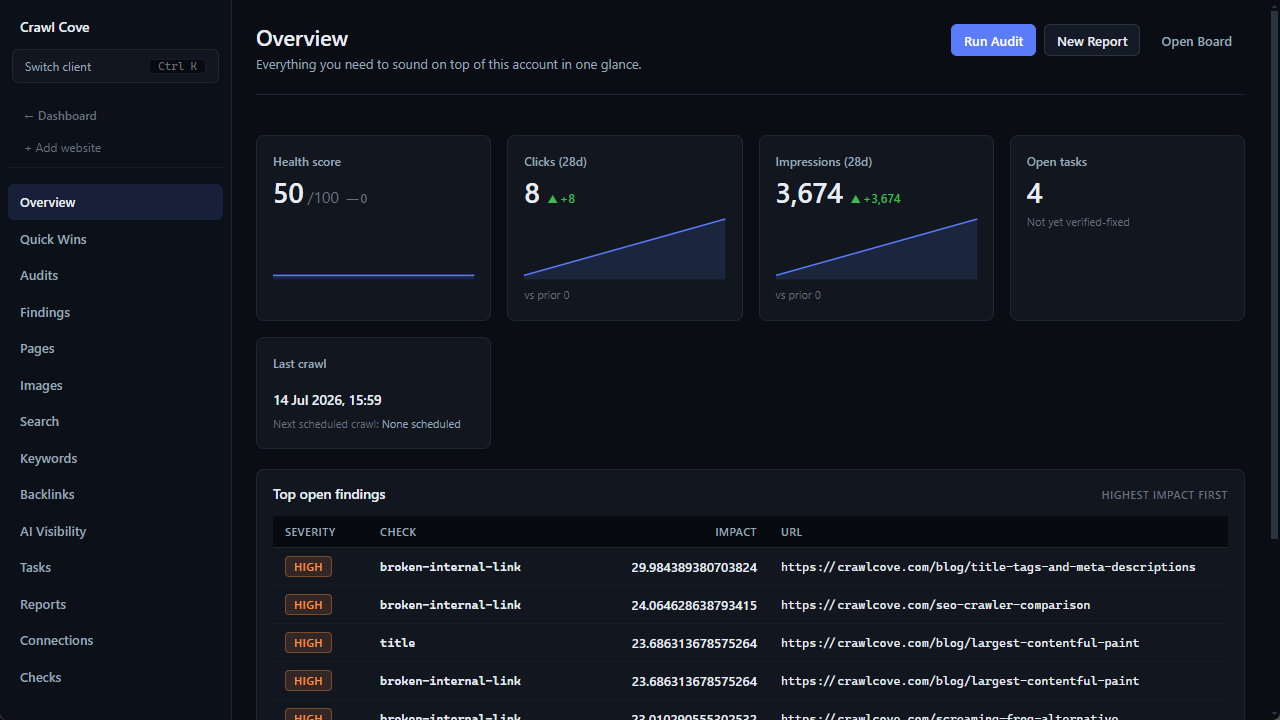Select Overview in sidebar
The image size is (1280, 720).
115,202
